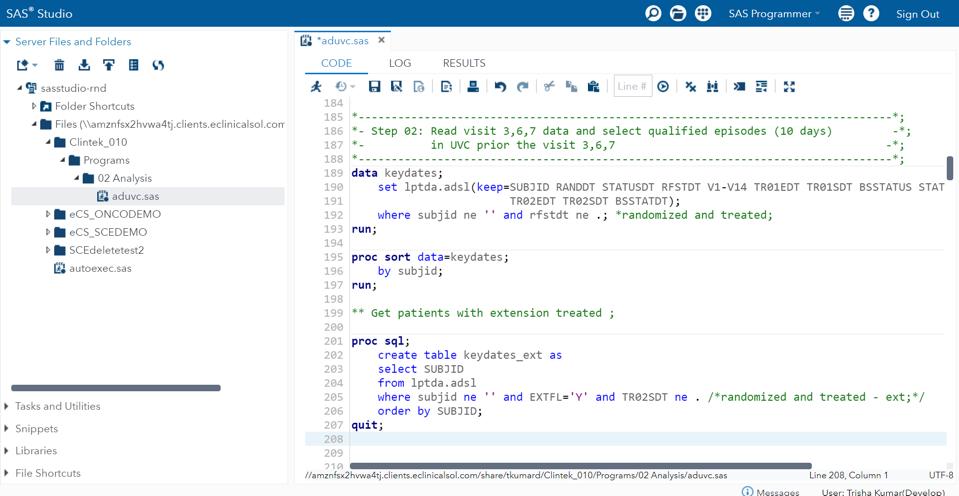Collapse the Programs folder

[62, 160]
